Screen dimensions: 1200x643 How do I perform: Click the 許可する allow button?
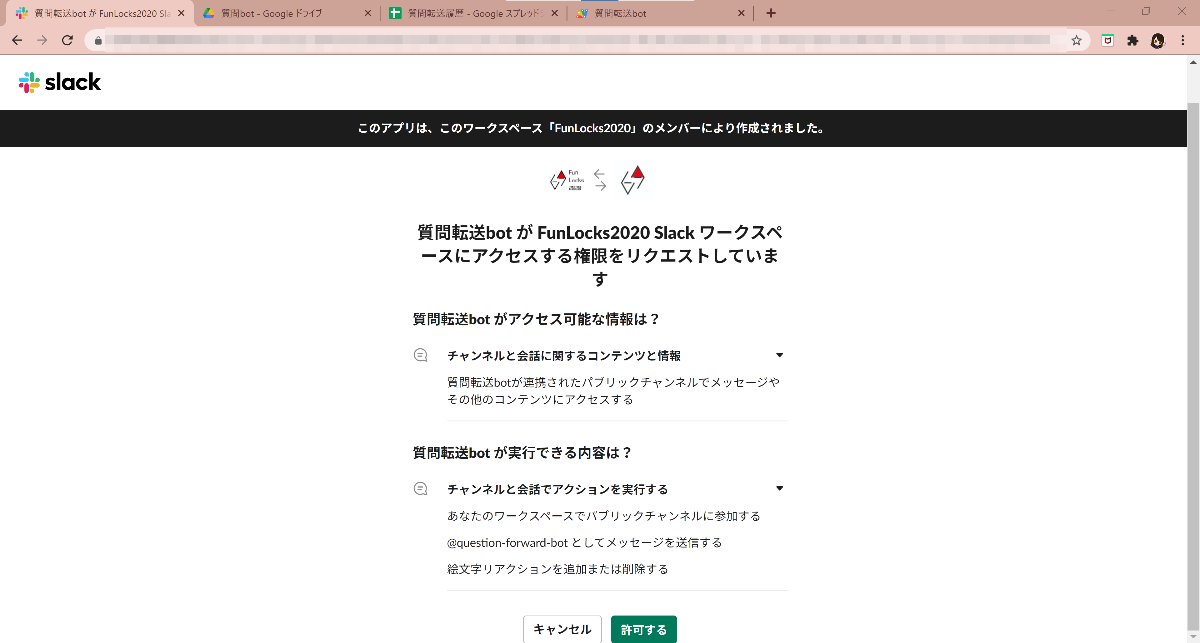tap(644, 629)
